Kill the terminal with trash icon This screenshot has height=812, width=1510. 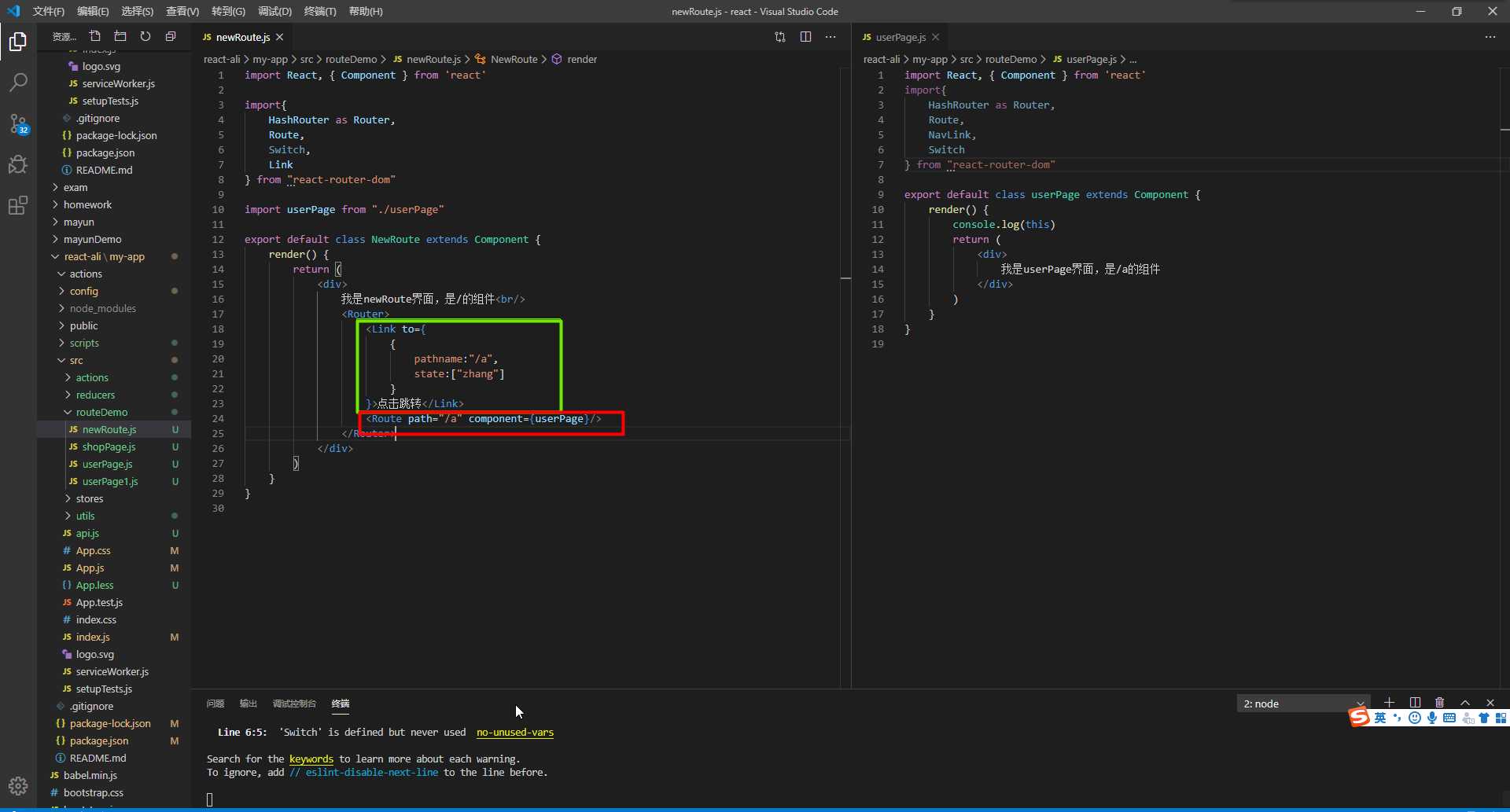(x=1440, y=703)
